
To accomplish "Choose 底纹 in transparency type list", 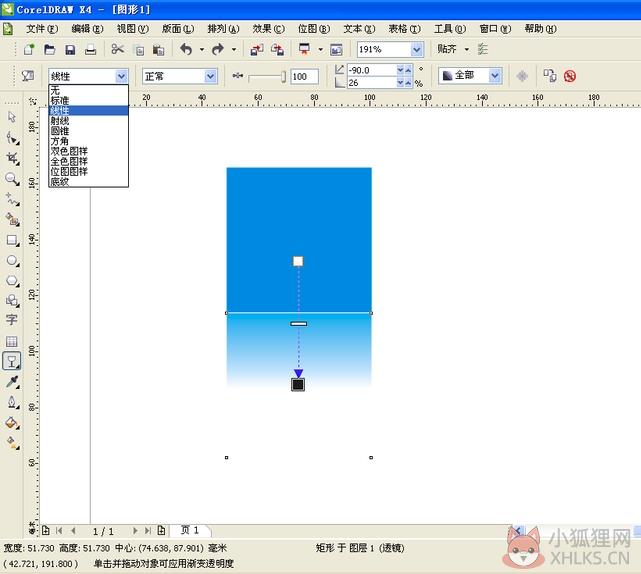I will [x=88, y=182].
